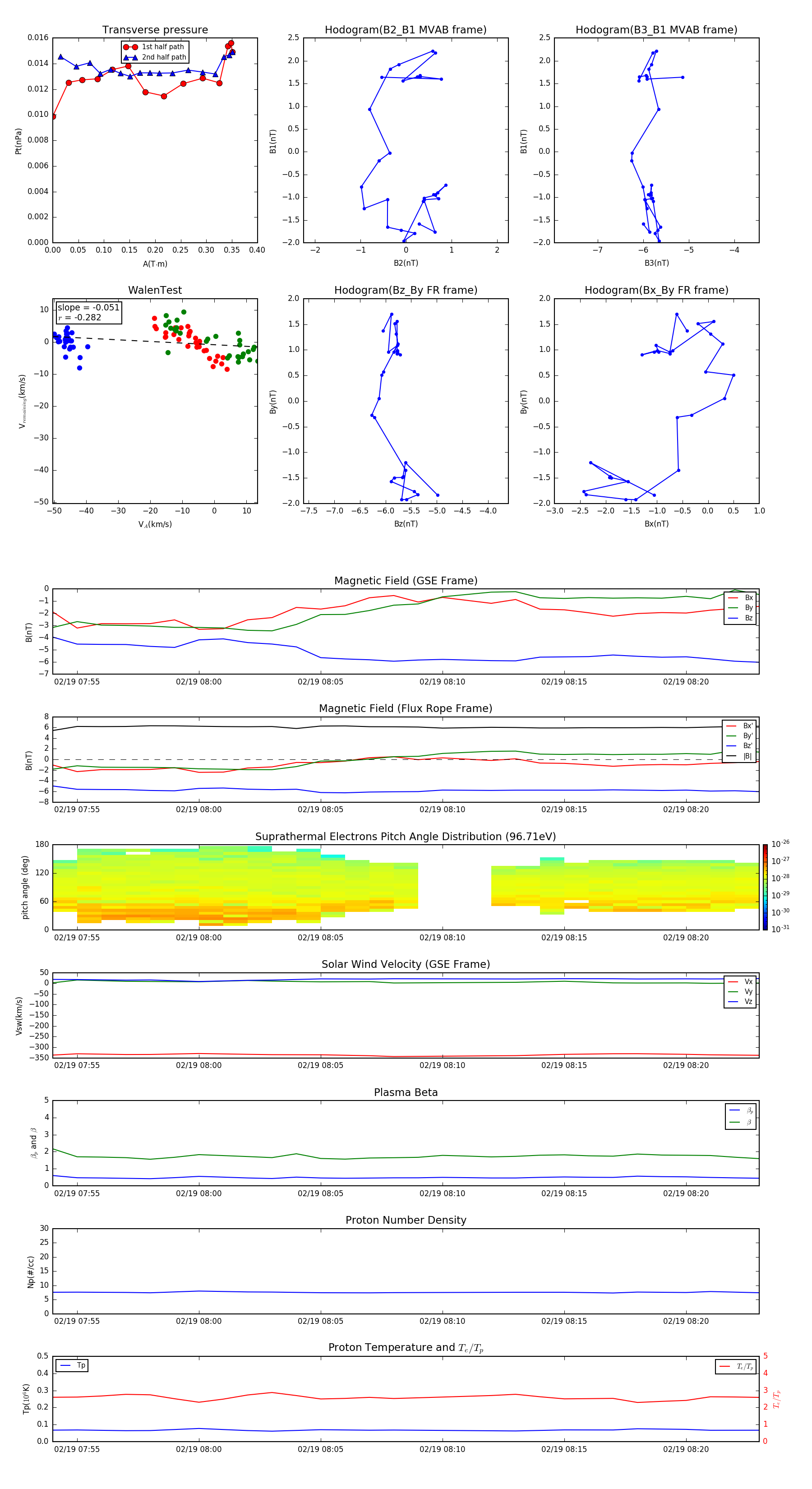The image size is (812, 1489).
Task: Click the 'slope = -0.051' annotation
Action: (88, 308)
